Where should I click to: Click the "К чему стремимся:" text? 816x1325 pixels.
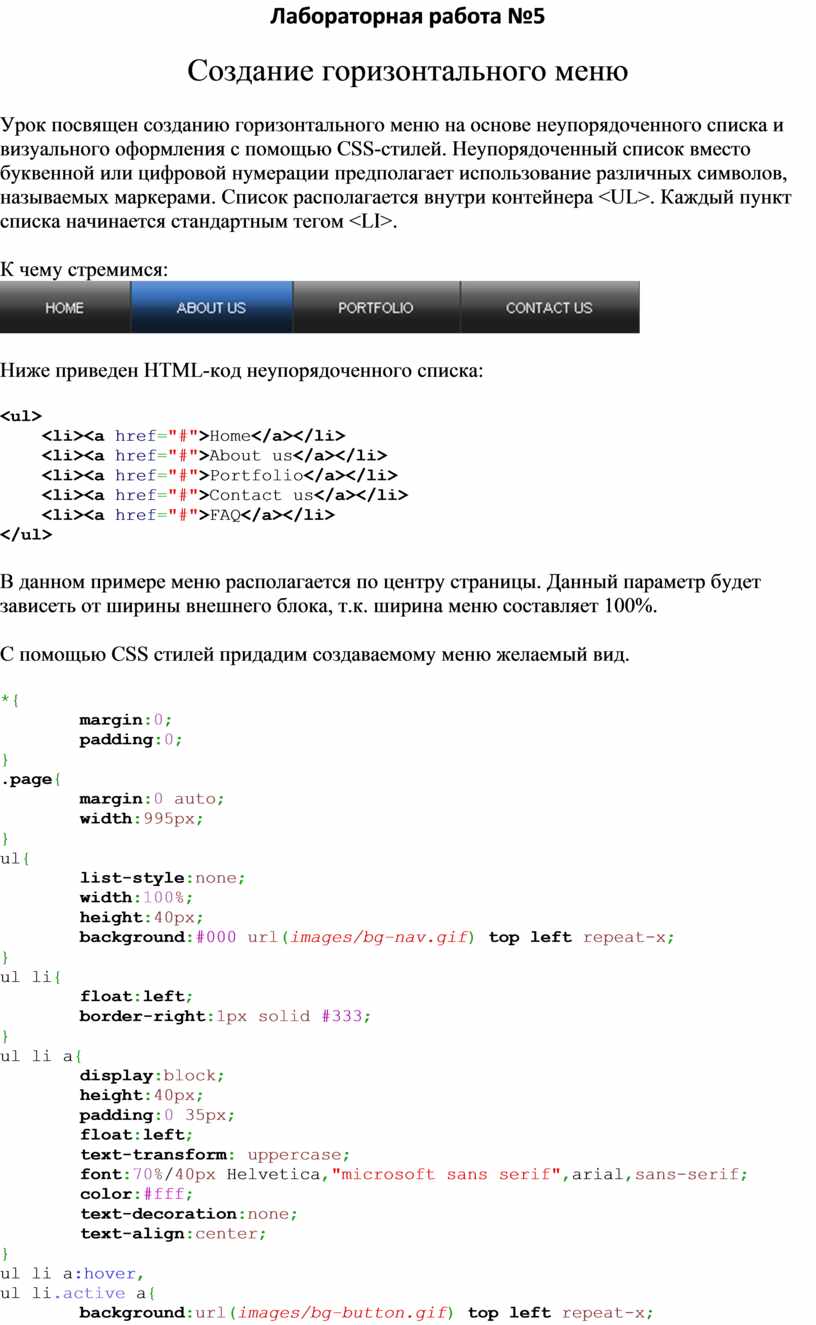point(84,270)
